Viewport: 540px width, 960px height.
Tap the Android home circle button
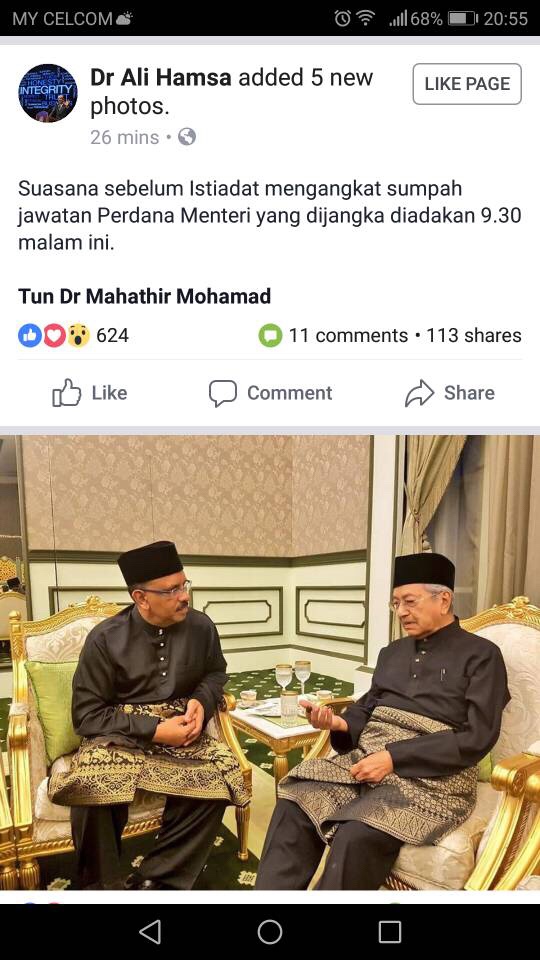point(270,932)
